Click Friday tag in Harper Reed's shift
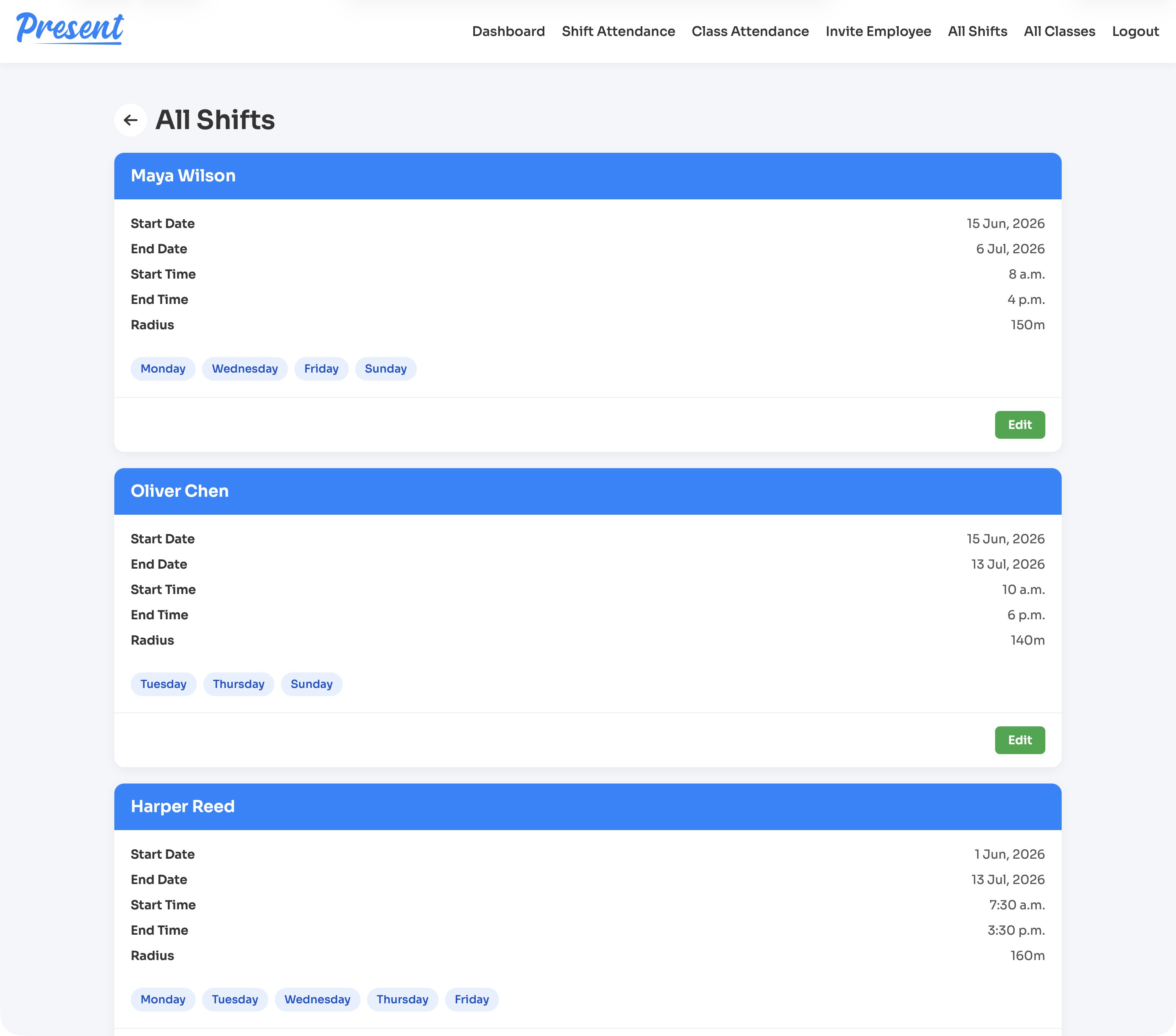1176x1036 pixels. tap(471, 1000)
